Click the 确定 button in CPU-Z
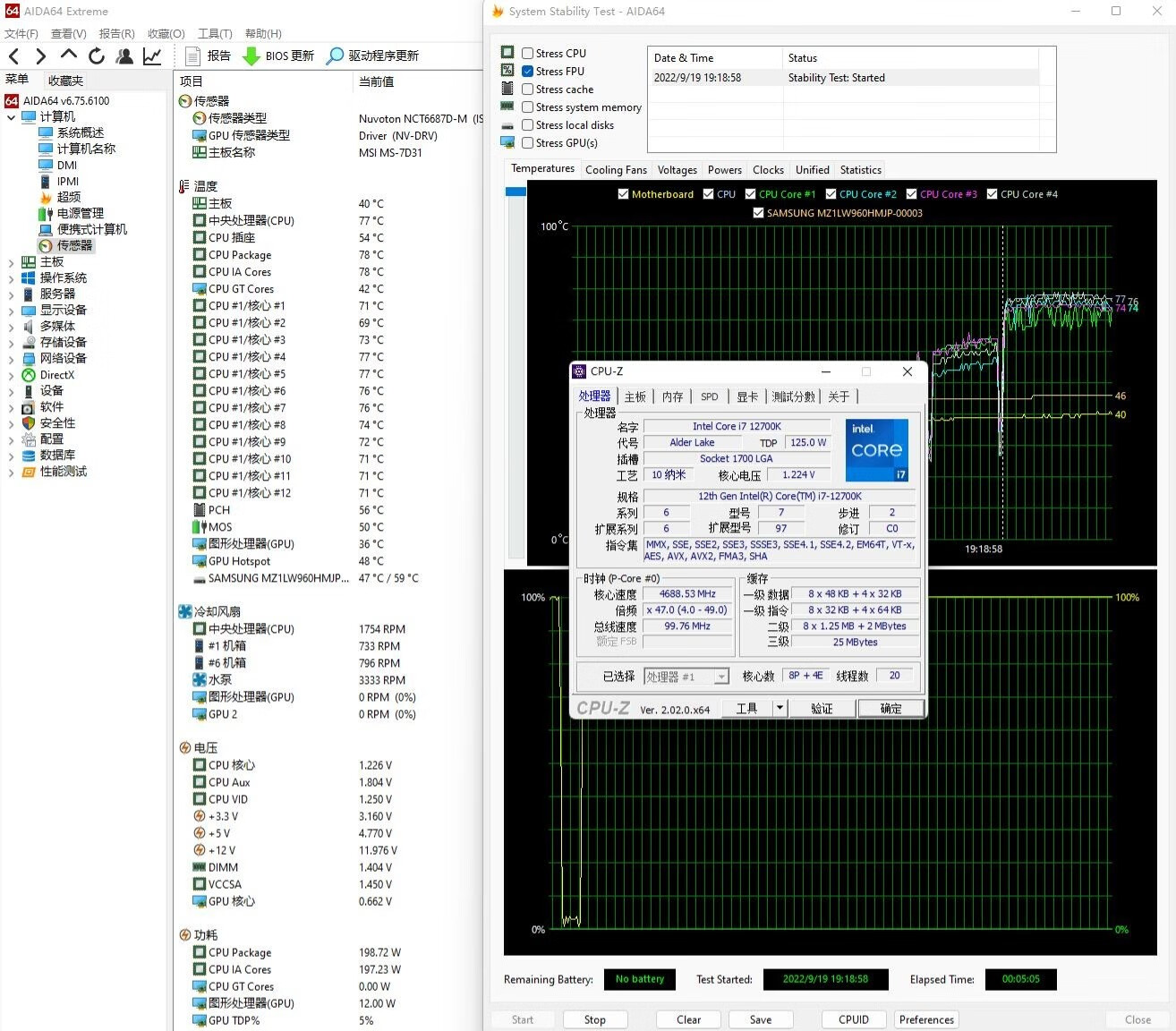This screenshot has width=1176, height=1031. [x=891, y=708]
